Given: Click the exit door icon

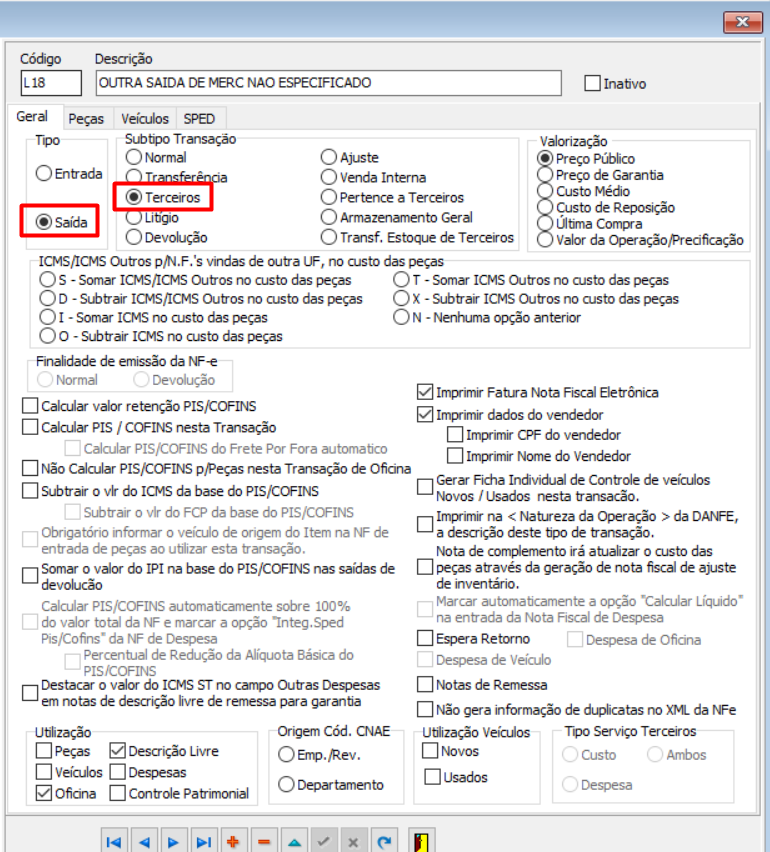Looking at the screenshot, I should click(421, 842).
